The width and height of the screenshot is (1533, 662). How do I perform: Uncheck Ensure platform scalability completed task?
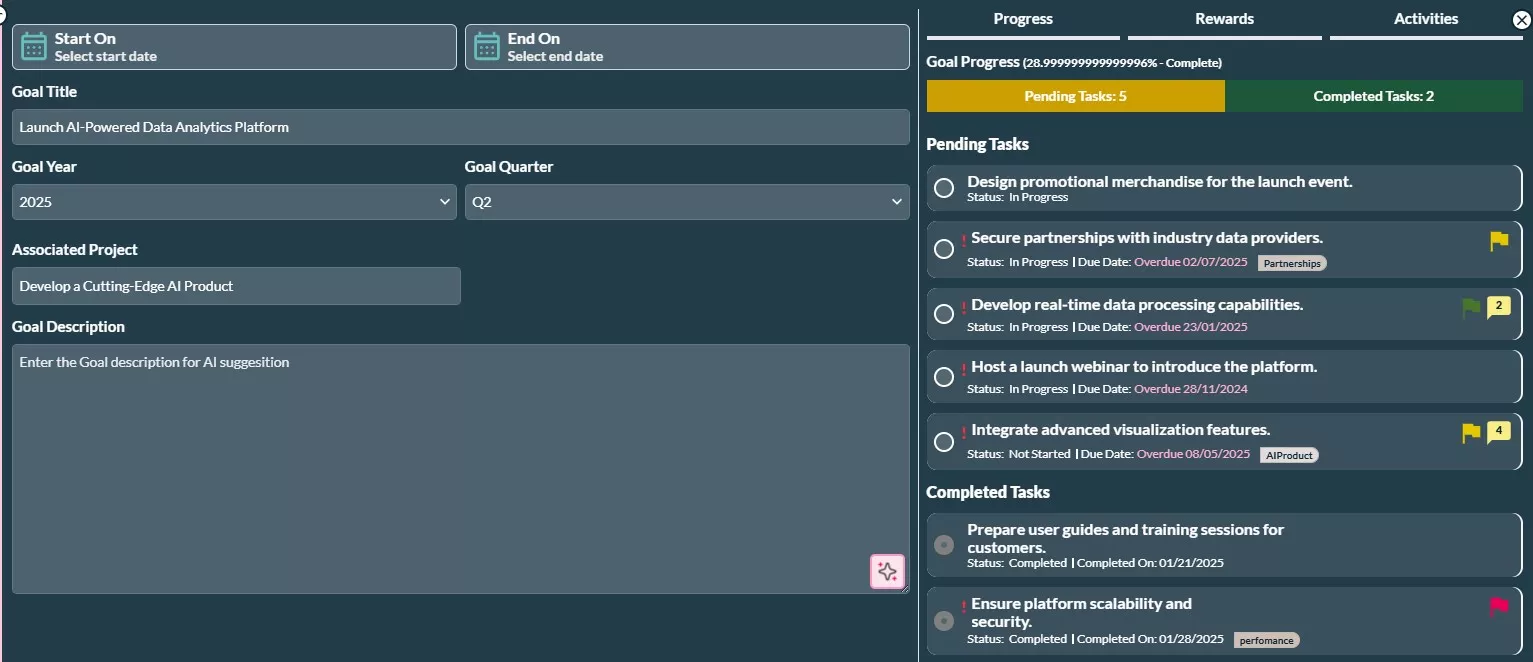click(x=943, y=621)
